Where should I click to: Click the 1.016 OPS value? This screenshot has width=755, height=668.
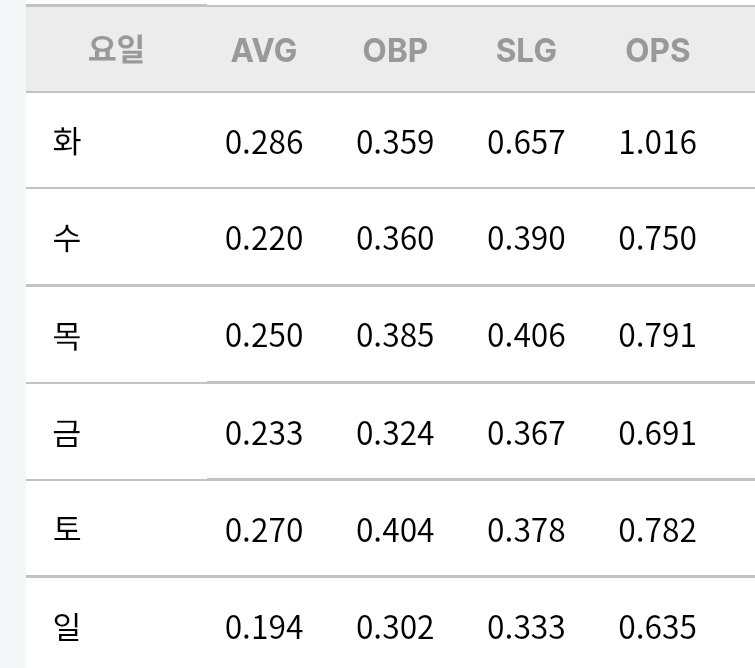tap(657, 143)
